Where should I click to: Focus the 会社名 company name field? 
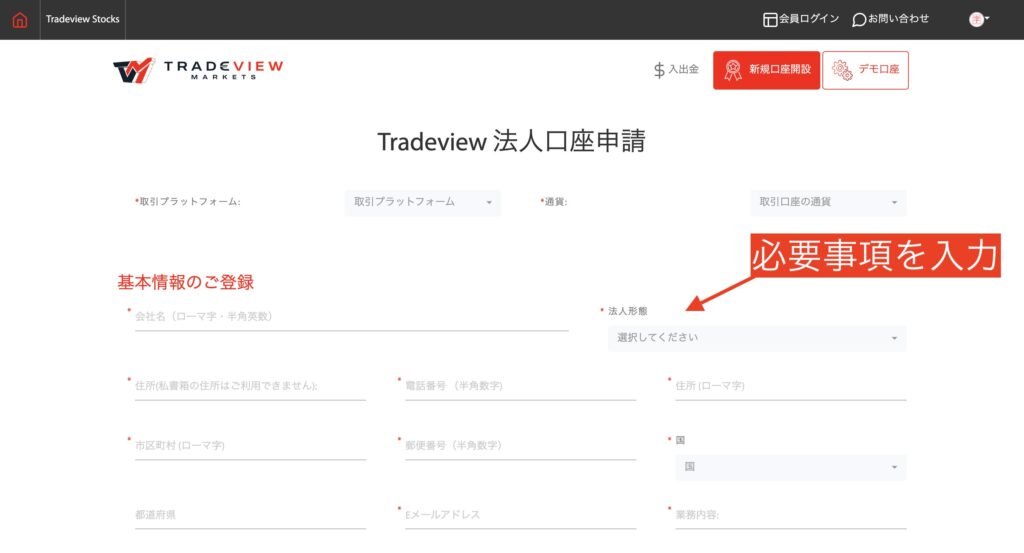point(351,317)
